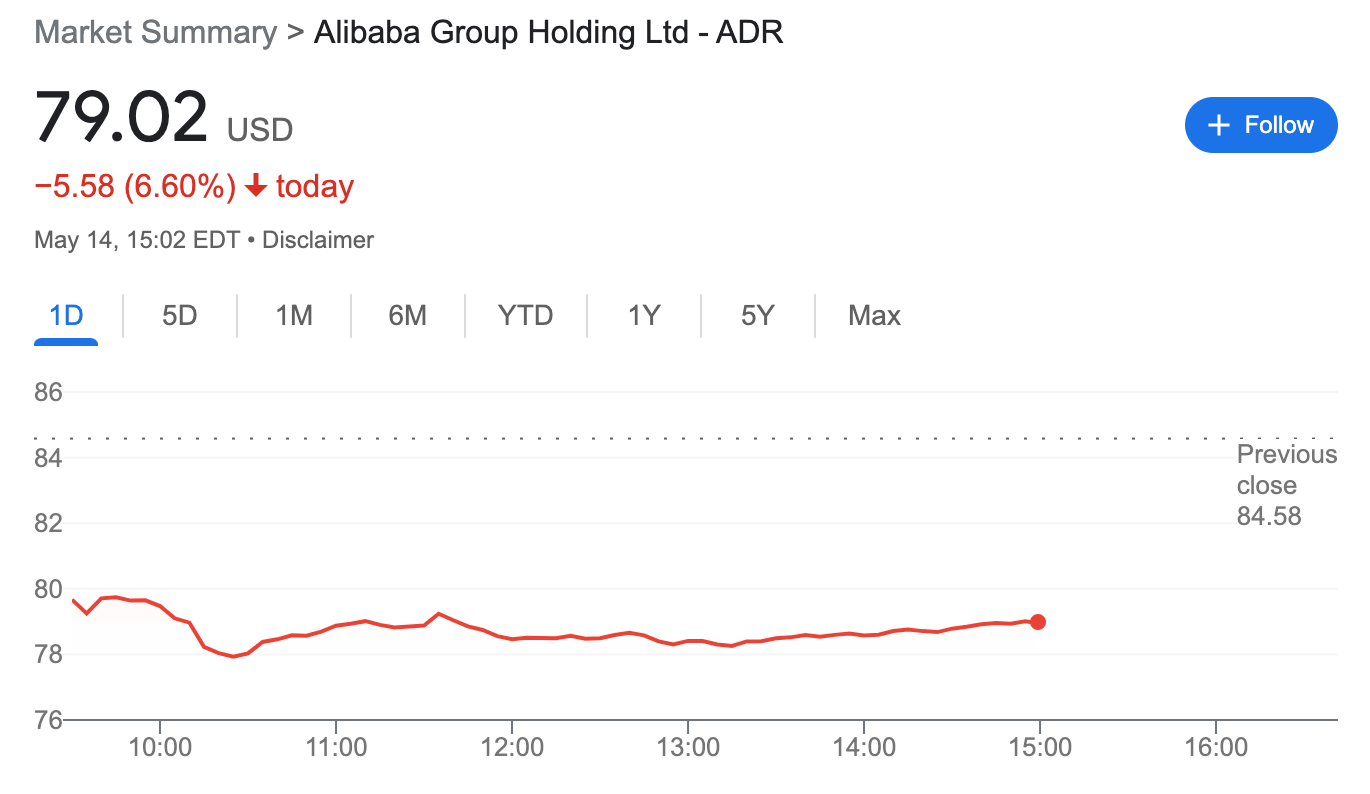View the YTD performance tab

coord(524,315)
